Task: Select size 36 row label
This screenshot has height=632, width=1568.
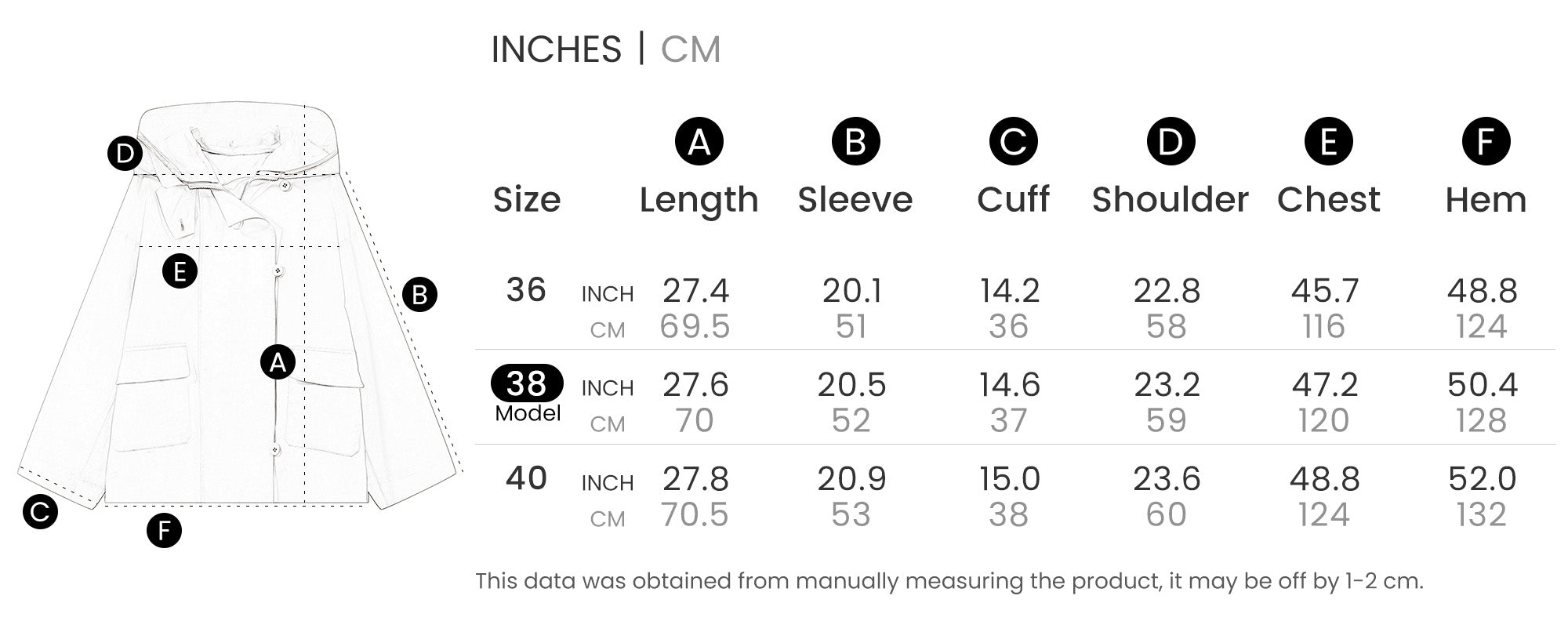Action: 526,290
